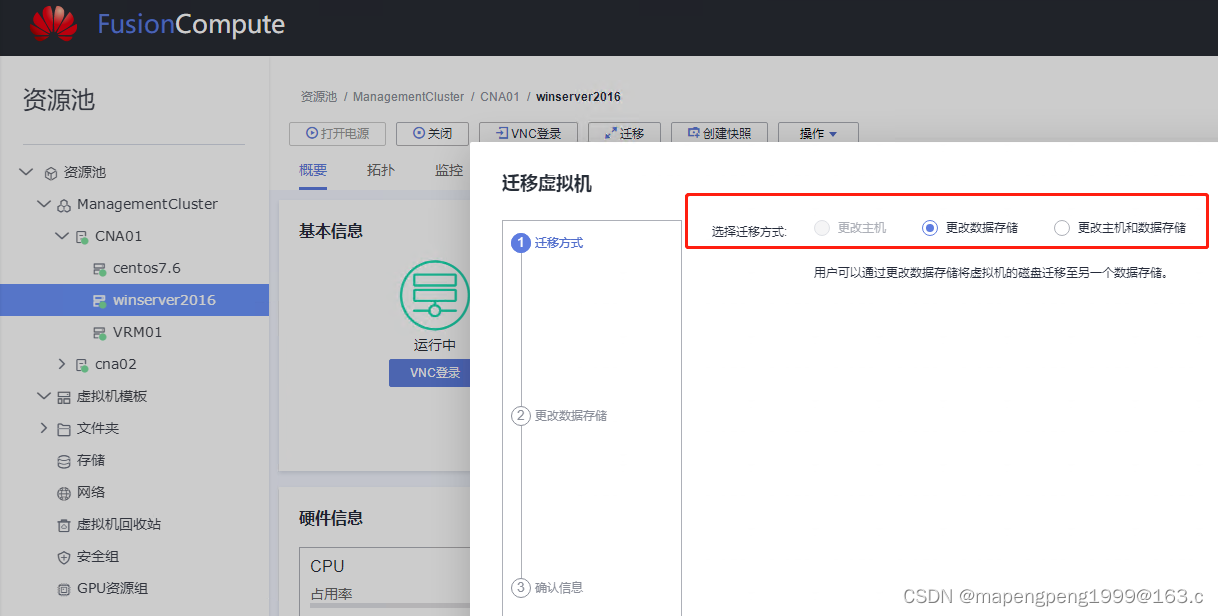Expand the cna02 host node
The width and height of the screenshot is (1218, 616).
click(x=62, y=364)
